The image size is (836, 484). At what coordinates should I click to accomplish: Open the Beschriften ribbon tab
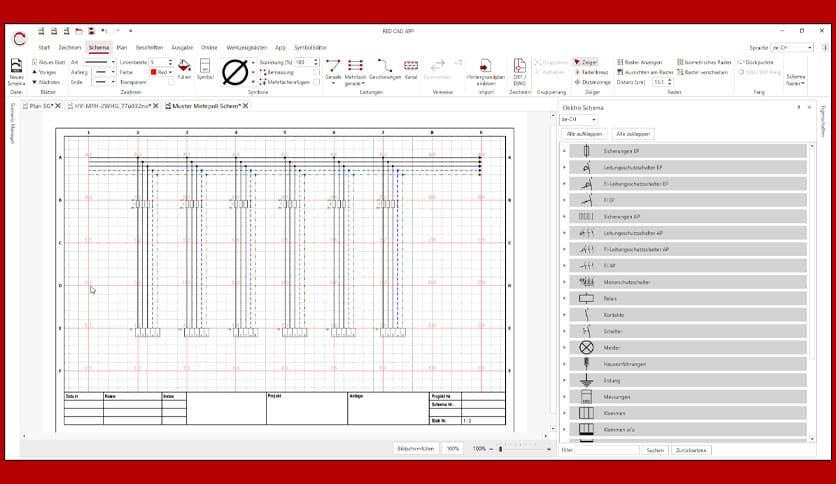click(149, 47)
